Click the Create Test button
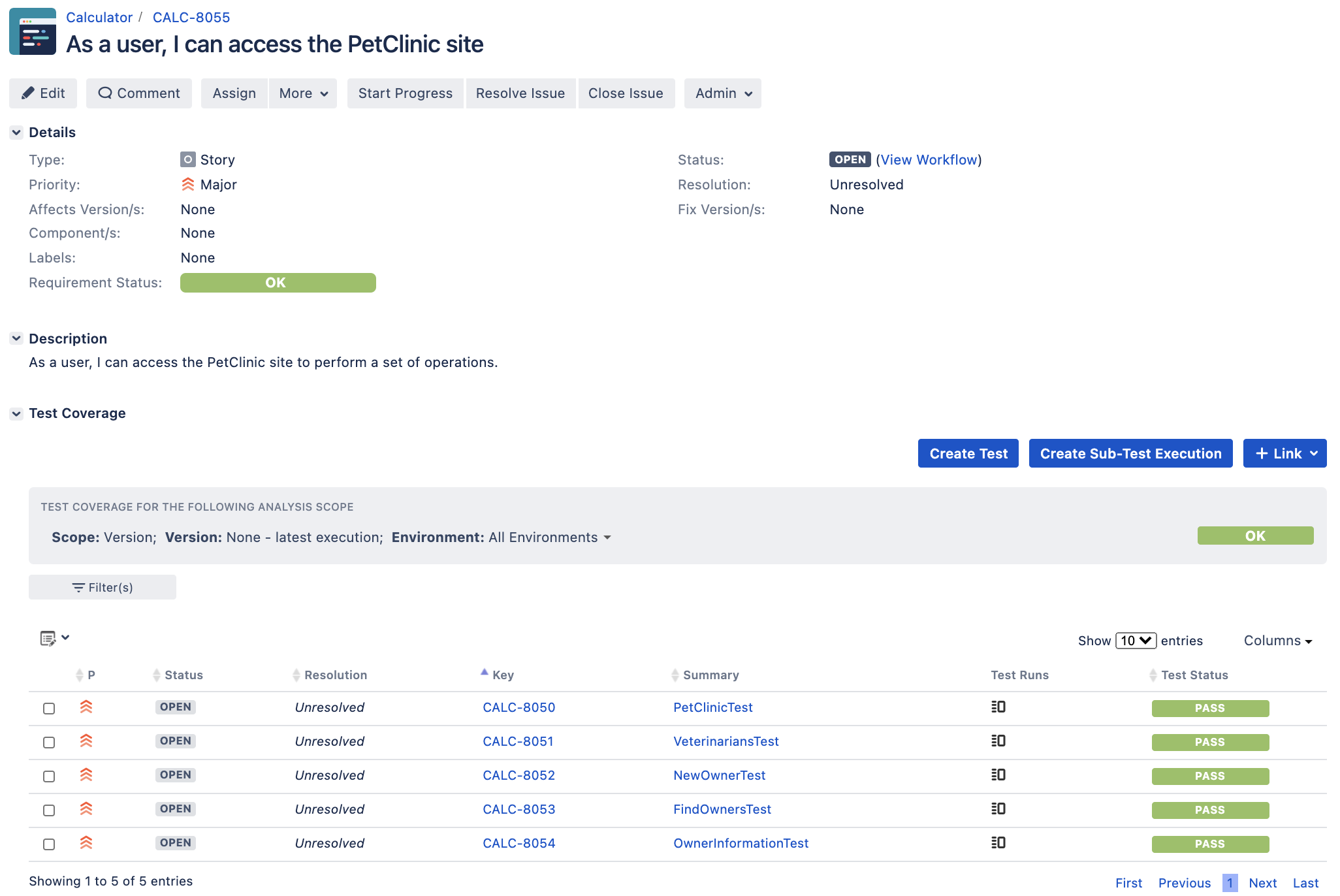 [x=968, y=453]
